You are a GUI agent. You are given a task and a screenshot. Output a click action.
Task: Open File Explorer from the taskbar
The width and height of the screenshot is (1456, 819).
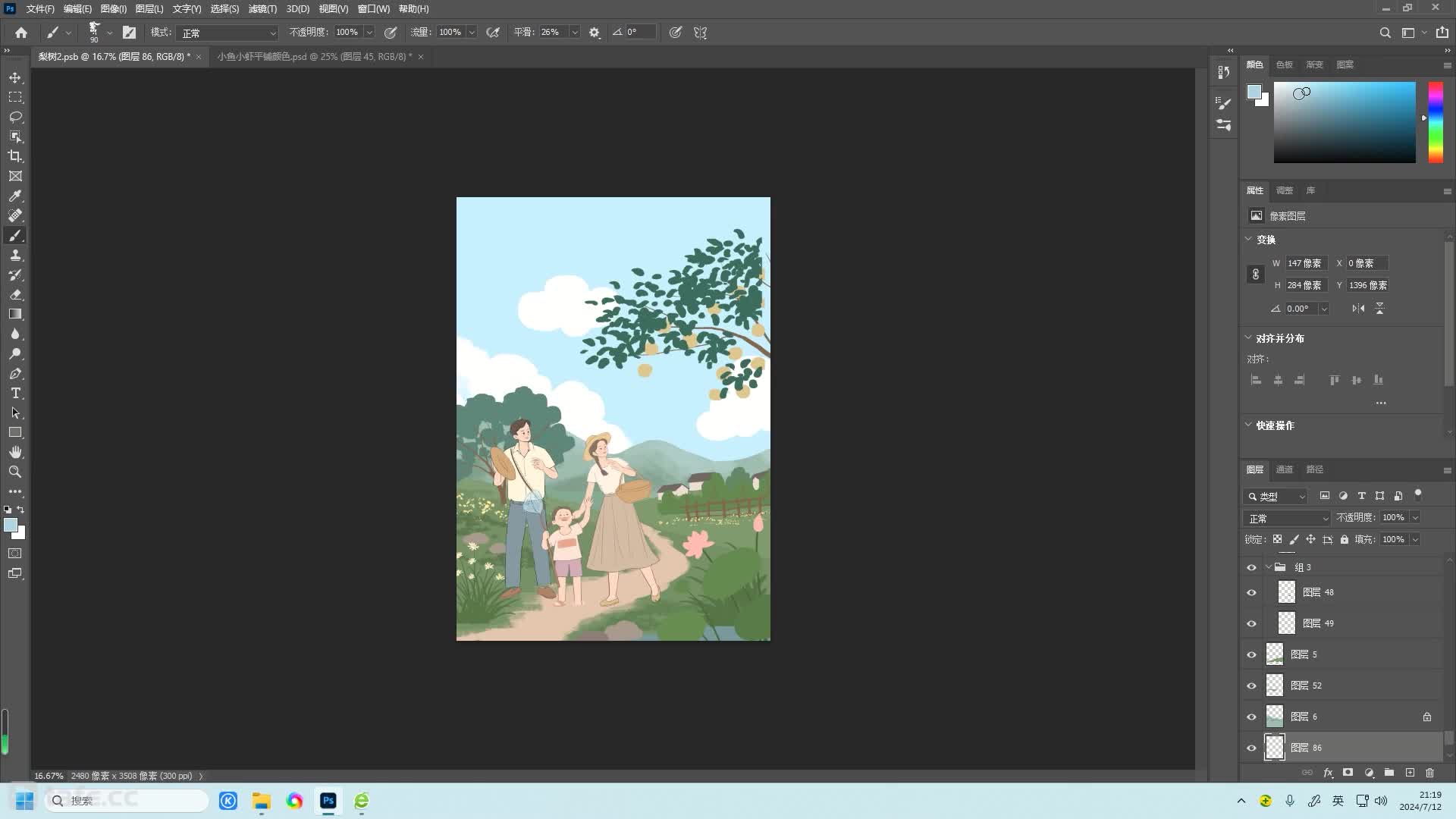[262, 801]
